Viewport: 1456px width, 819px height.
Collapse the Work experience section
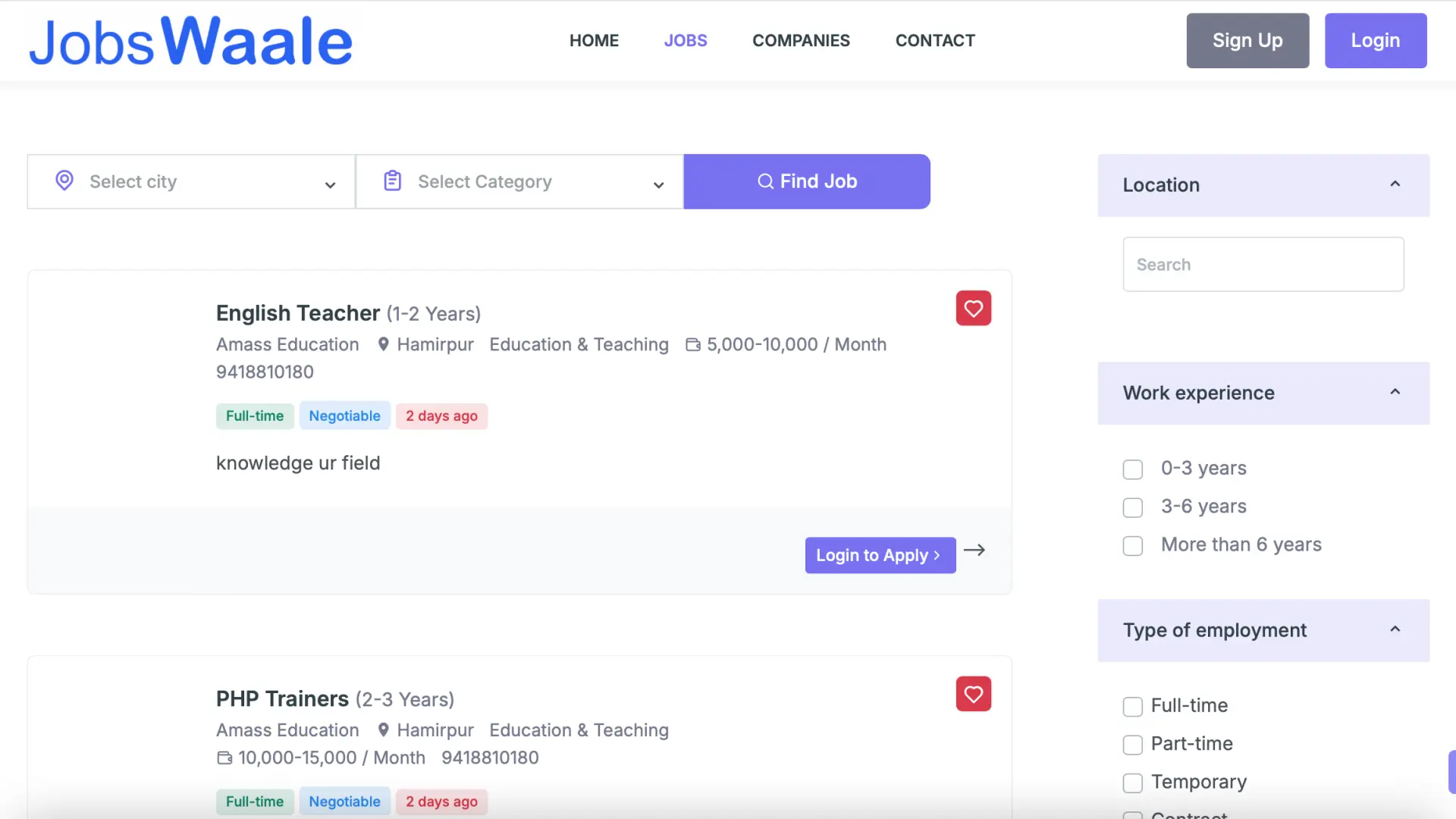click(x=1395, y=392)
